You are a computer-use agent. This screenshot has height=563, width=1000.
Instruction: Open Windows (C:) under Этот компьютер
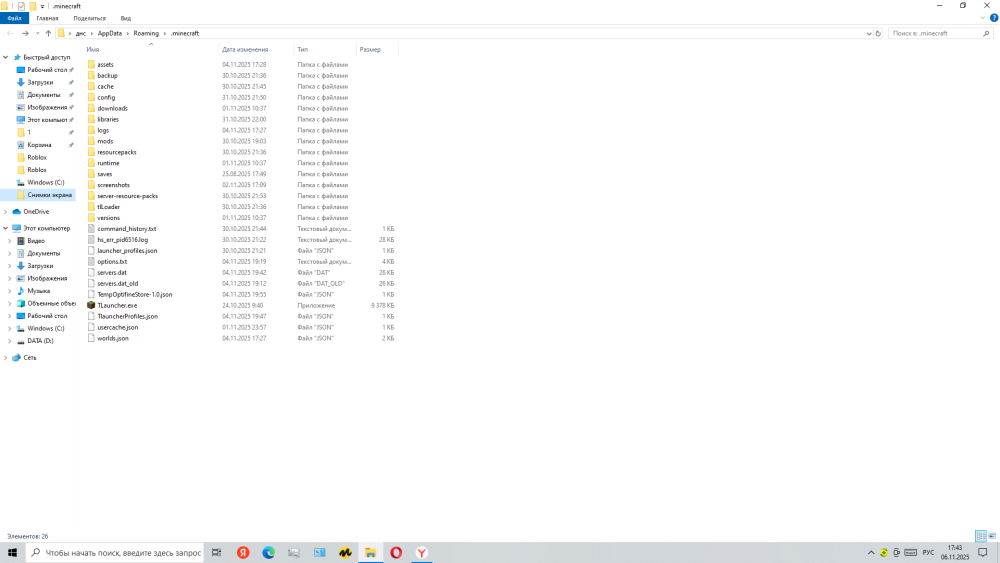coord(45,328)
